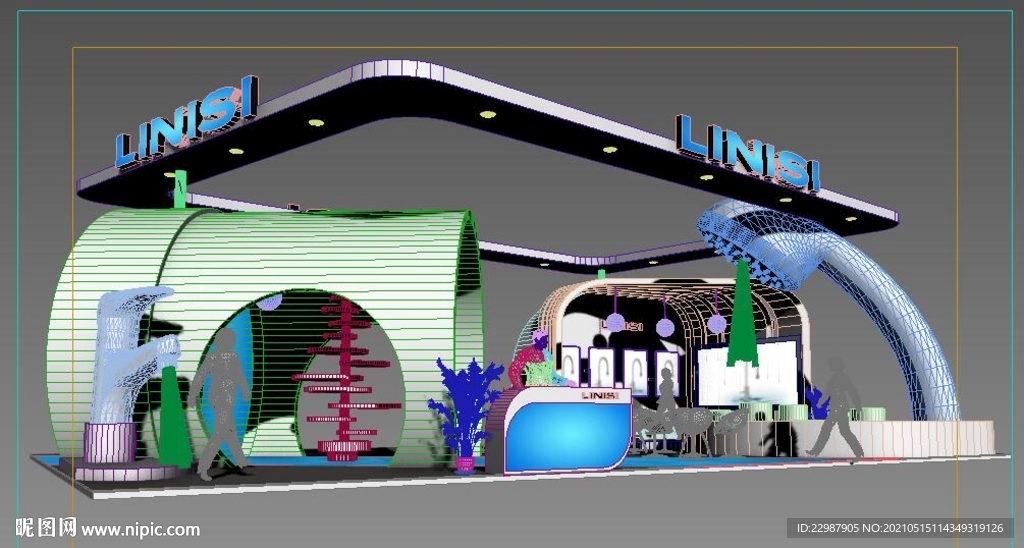Open the www.nipic.com watermark link
Screen dimensions: 1024x548
[x=141, y=530]
